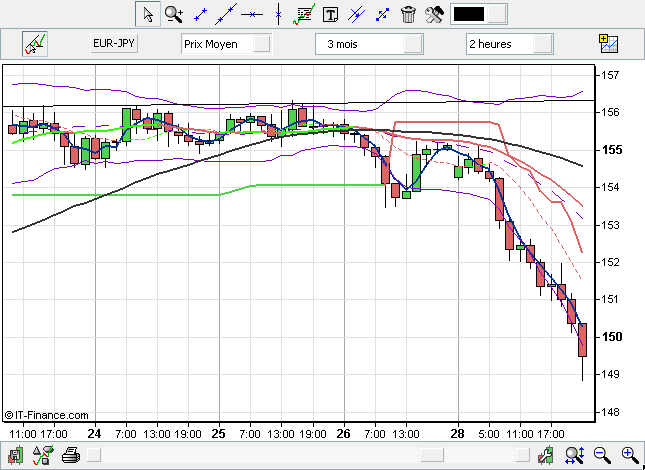Click the horizontal scrollbar thumb
Screen dimensions: 645x470
coord(432,456)
